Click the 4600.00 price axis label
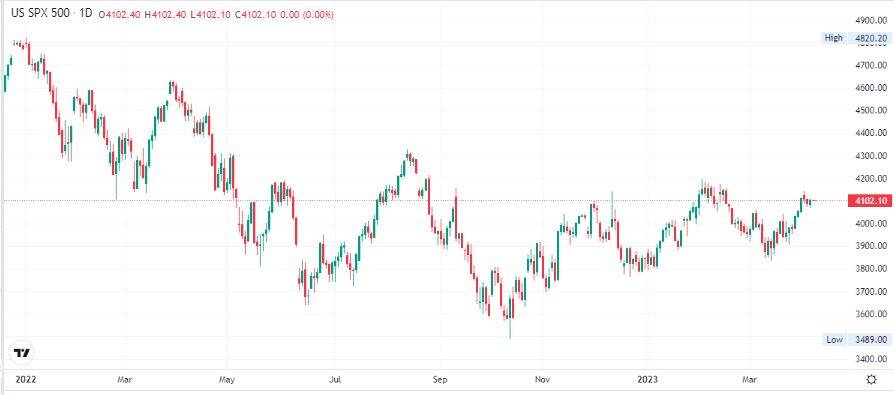The image size is (894, 395). click(x=871, y=88)
